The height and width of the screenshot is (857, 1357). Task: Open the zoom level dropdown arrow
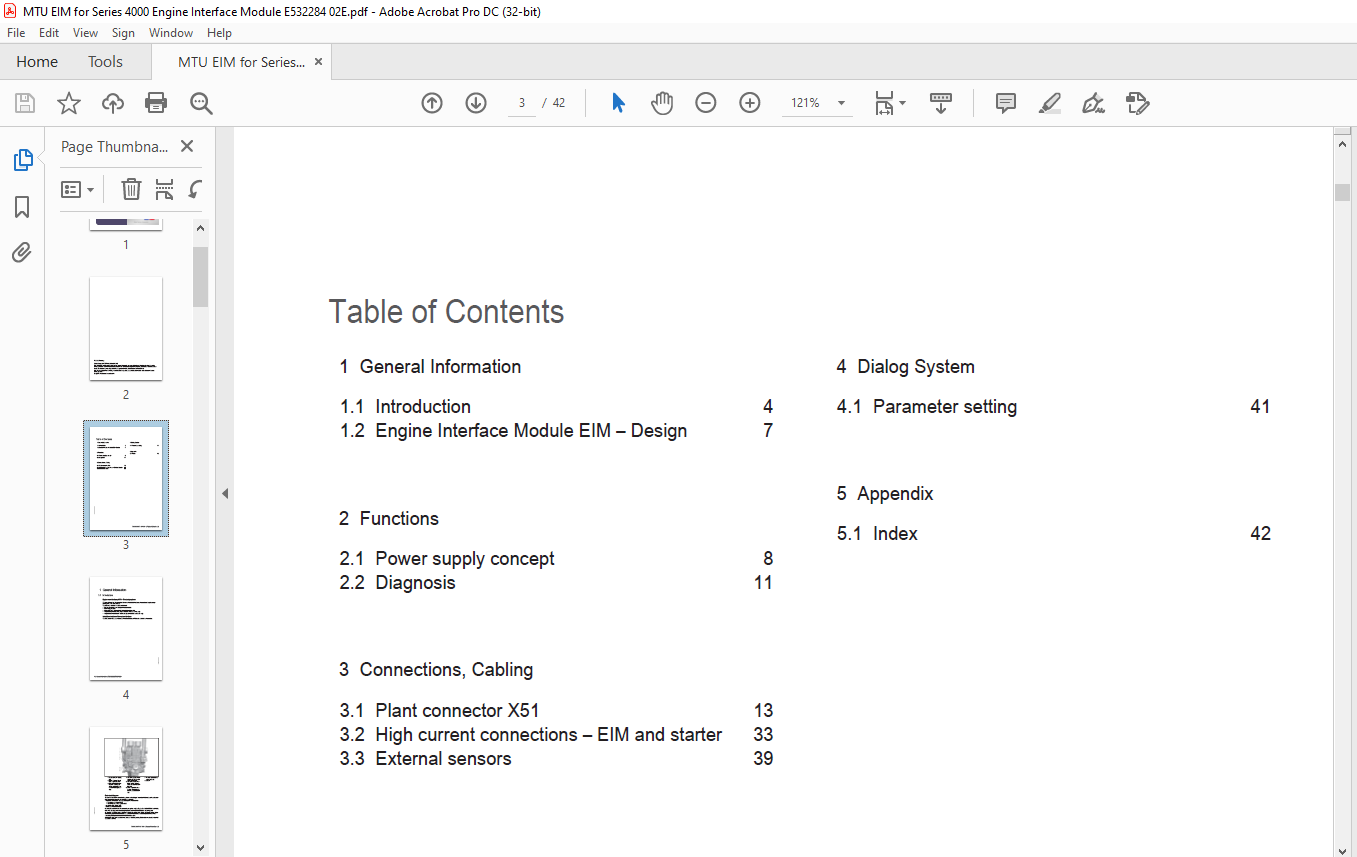841,103
